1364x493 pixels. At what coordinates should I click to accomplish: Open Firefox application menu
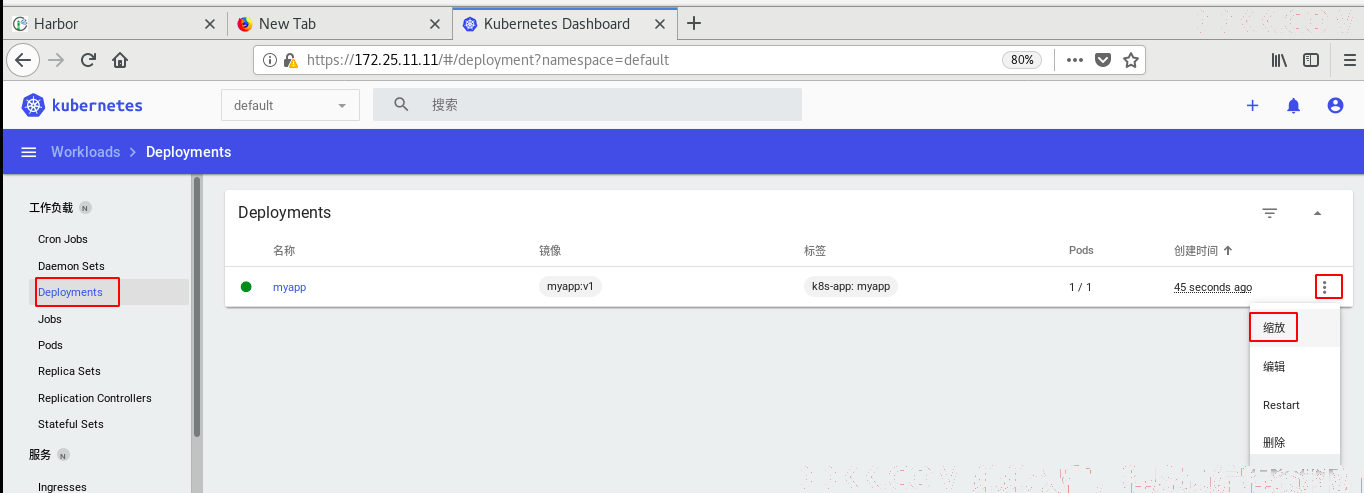coord(1349,60)
